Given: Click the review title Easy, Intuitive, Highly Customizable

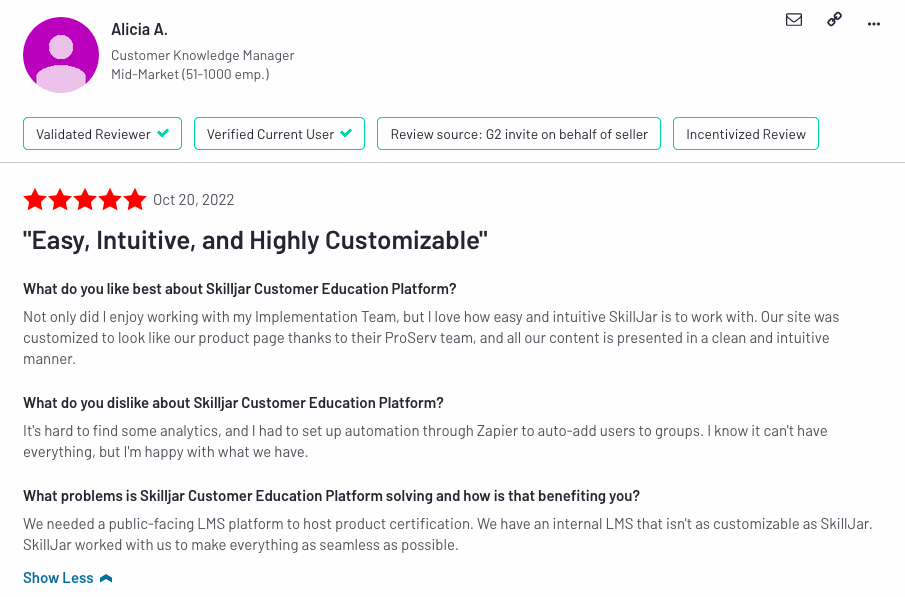Looking at the screenshot, I should (x=255, y=240).
